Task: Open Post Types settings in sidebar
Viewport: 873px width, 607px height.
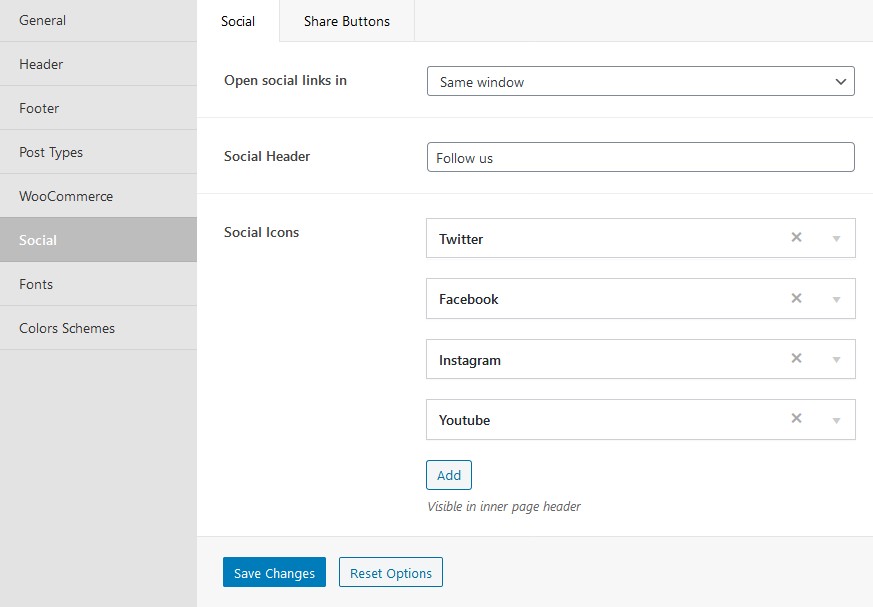Action: (x=98, y=152)
